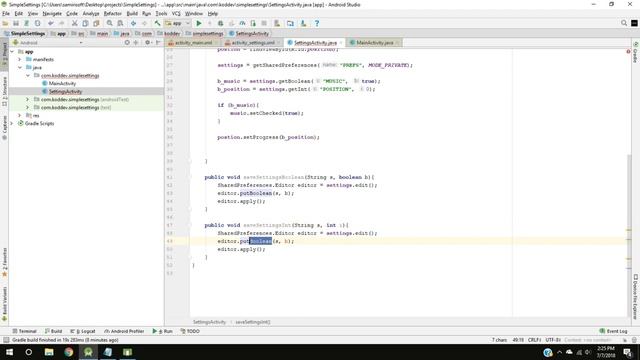
Task: Open the Navigate menu
Action: (52, 13)
